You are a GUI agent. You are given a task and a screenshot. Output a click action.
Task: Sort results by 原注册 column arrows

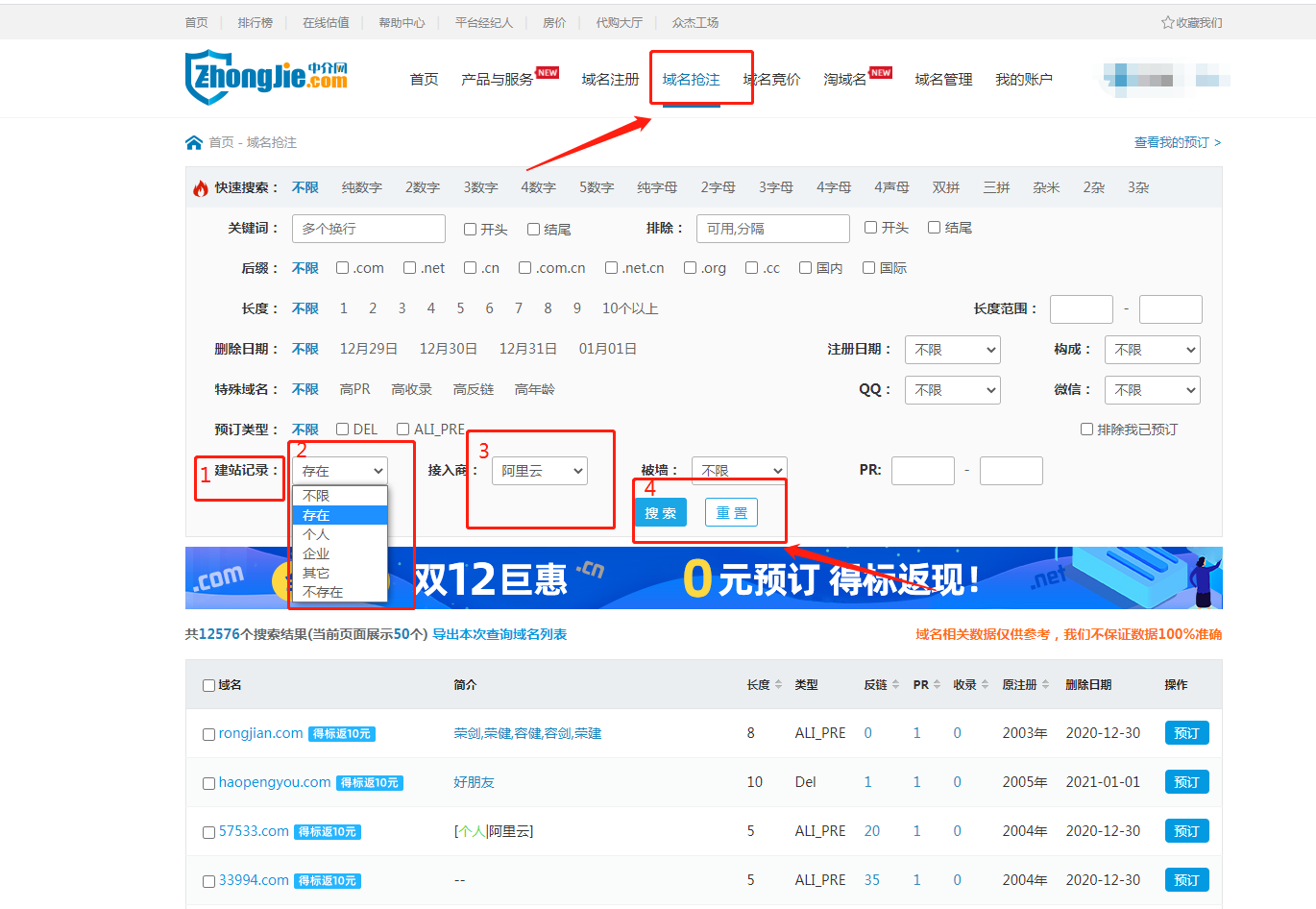tap(1045, 685)
